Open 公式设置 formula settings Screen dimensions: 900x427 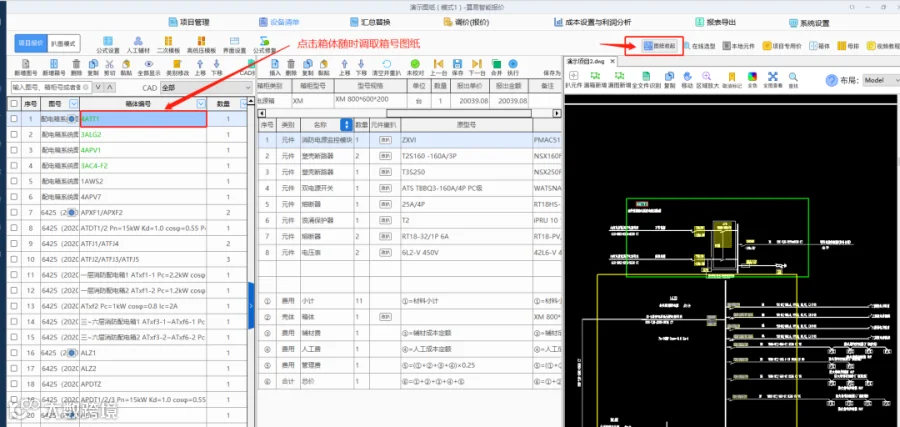point(107,44)
